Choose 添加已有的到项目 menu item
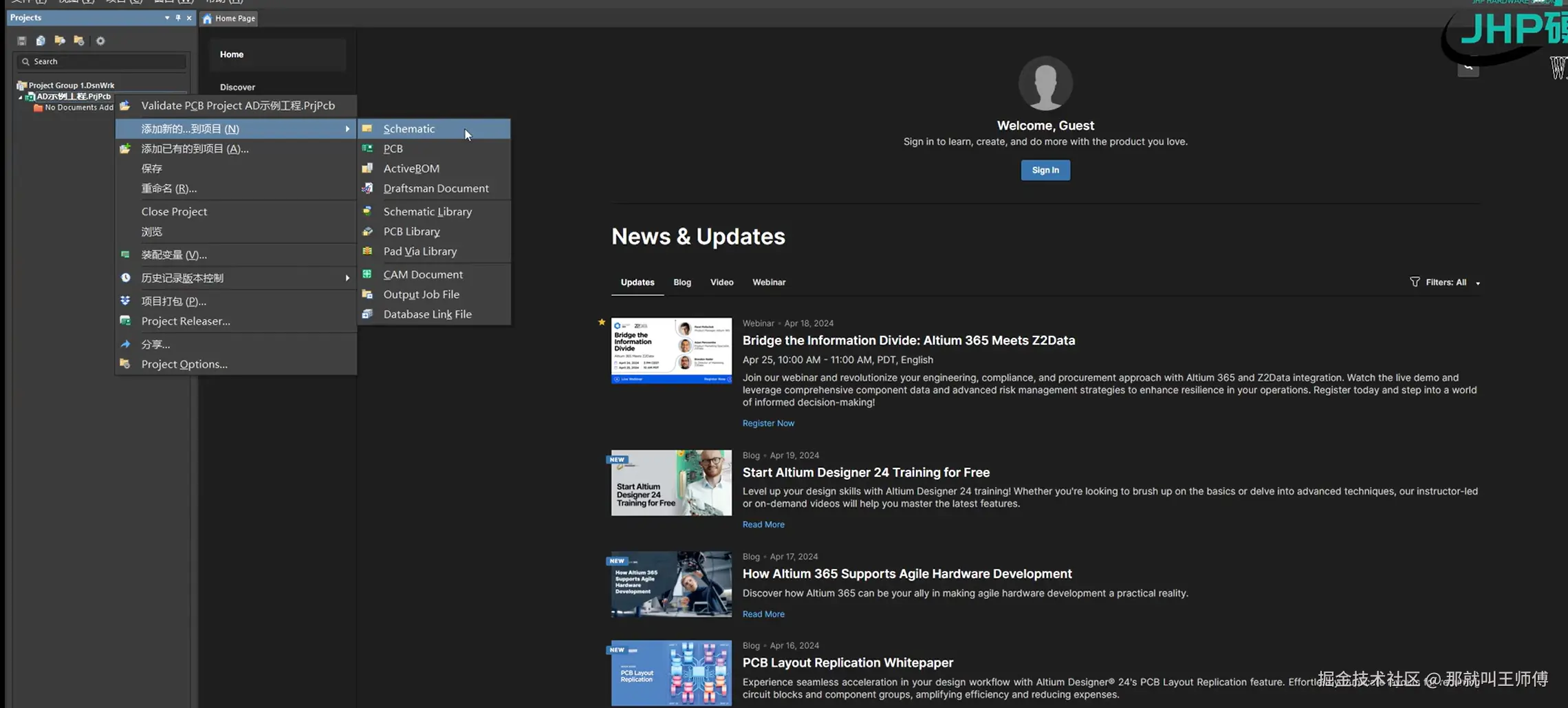This screenshot has height=708, width=1568. point(236,149)
